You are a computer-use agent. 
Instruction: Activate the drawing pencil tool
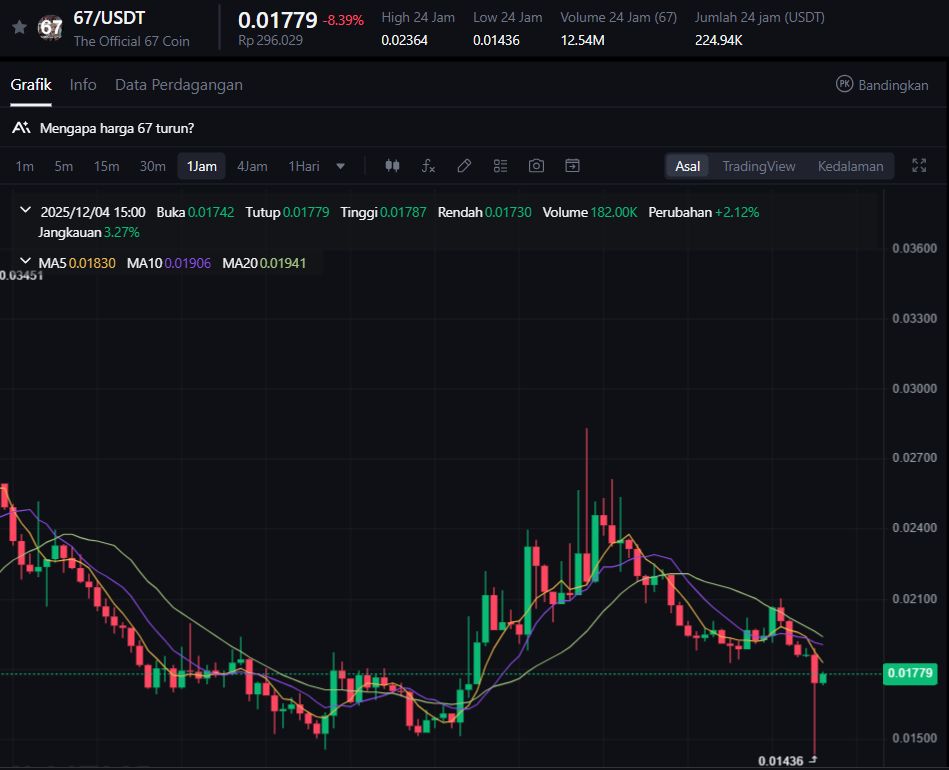[x=464, y=166]
